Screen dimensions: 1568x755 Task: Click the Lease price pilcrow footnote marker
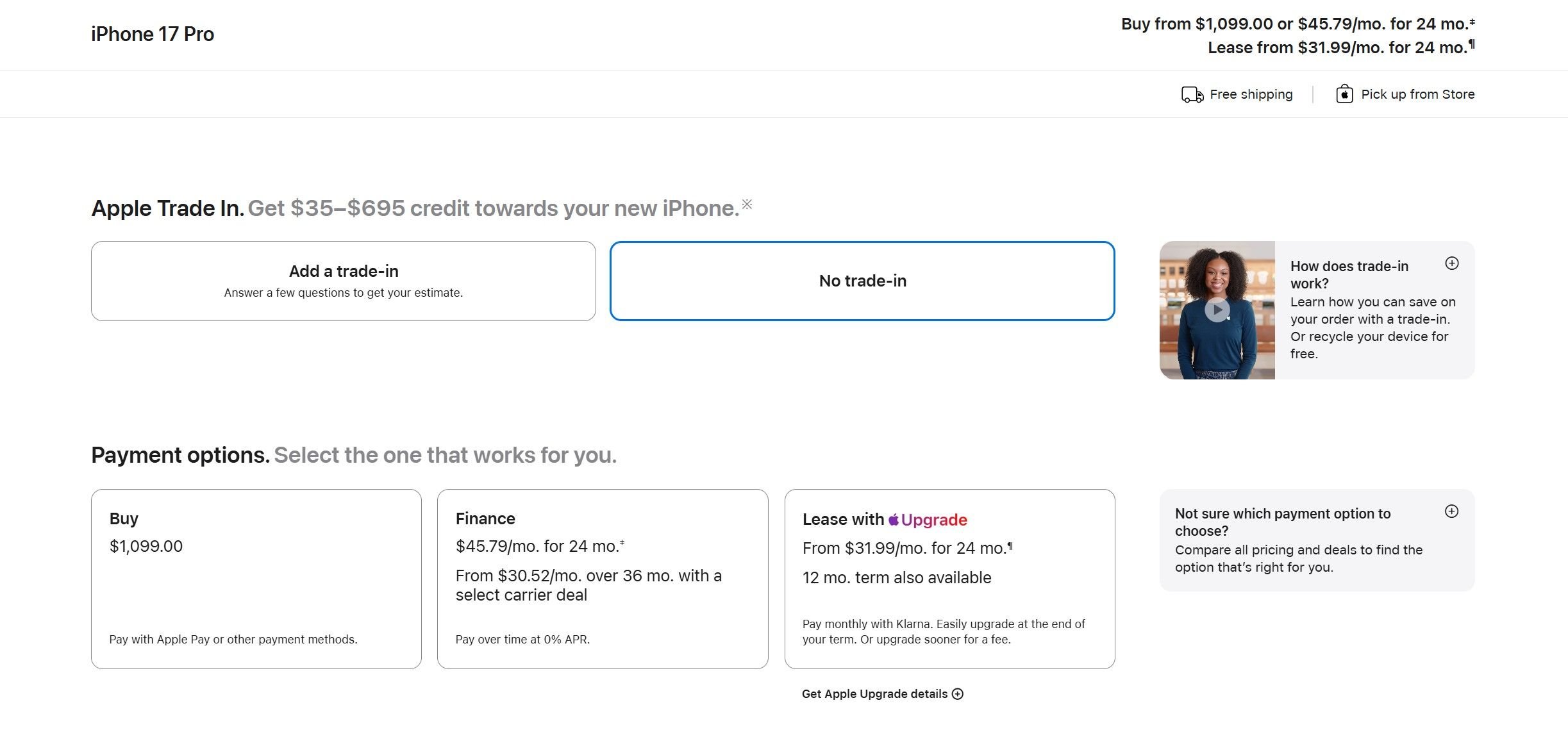click(1010, 546)
